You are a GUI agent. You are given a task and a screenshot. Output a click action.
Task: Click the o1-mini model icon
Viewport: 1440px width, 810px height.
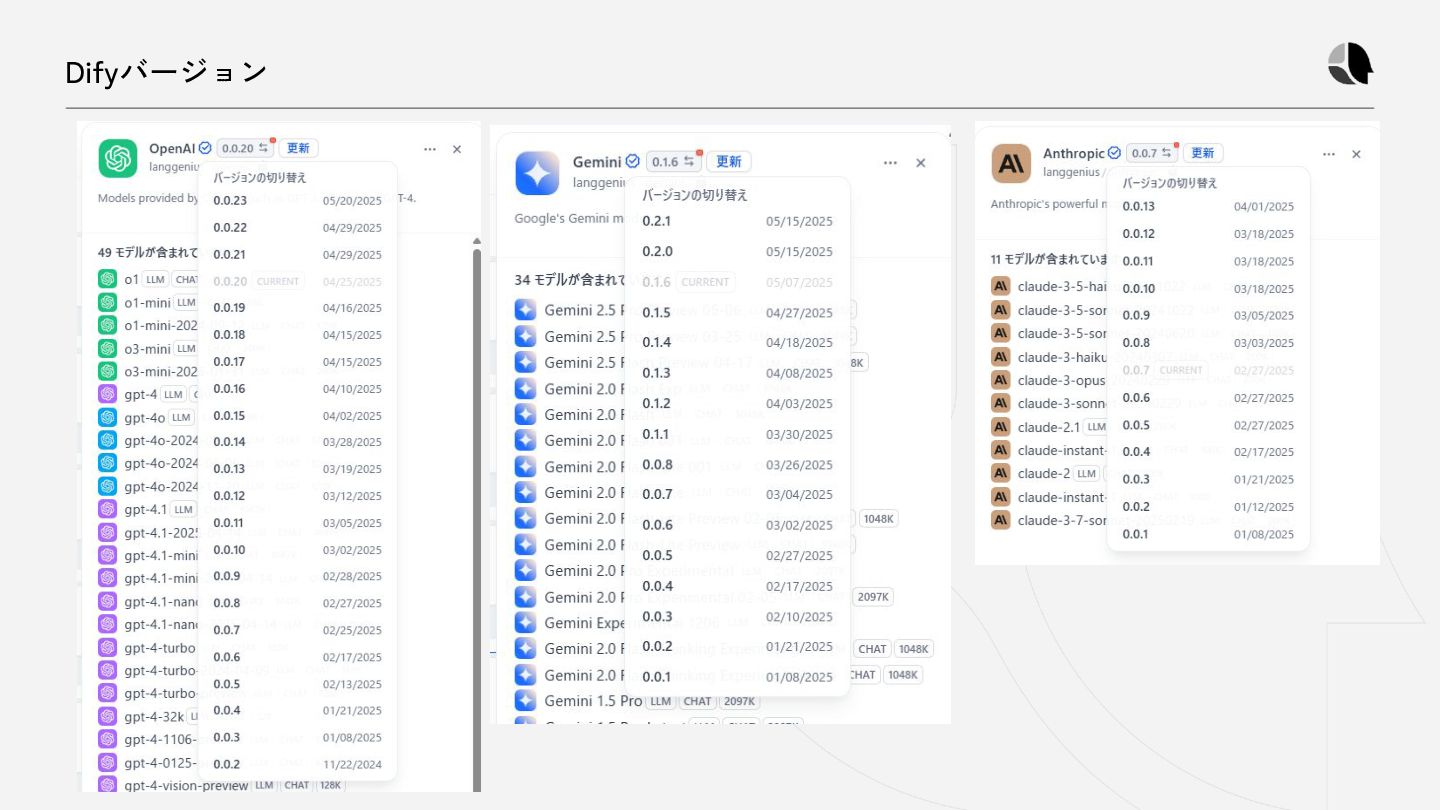pyautogui.click(x=107, y=302)
